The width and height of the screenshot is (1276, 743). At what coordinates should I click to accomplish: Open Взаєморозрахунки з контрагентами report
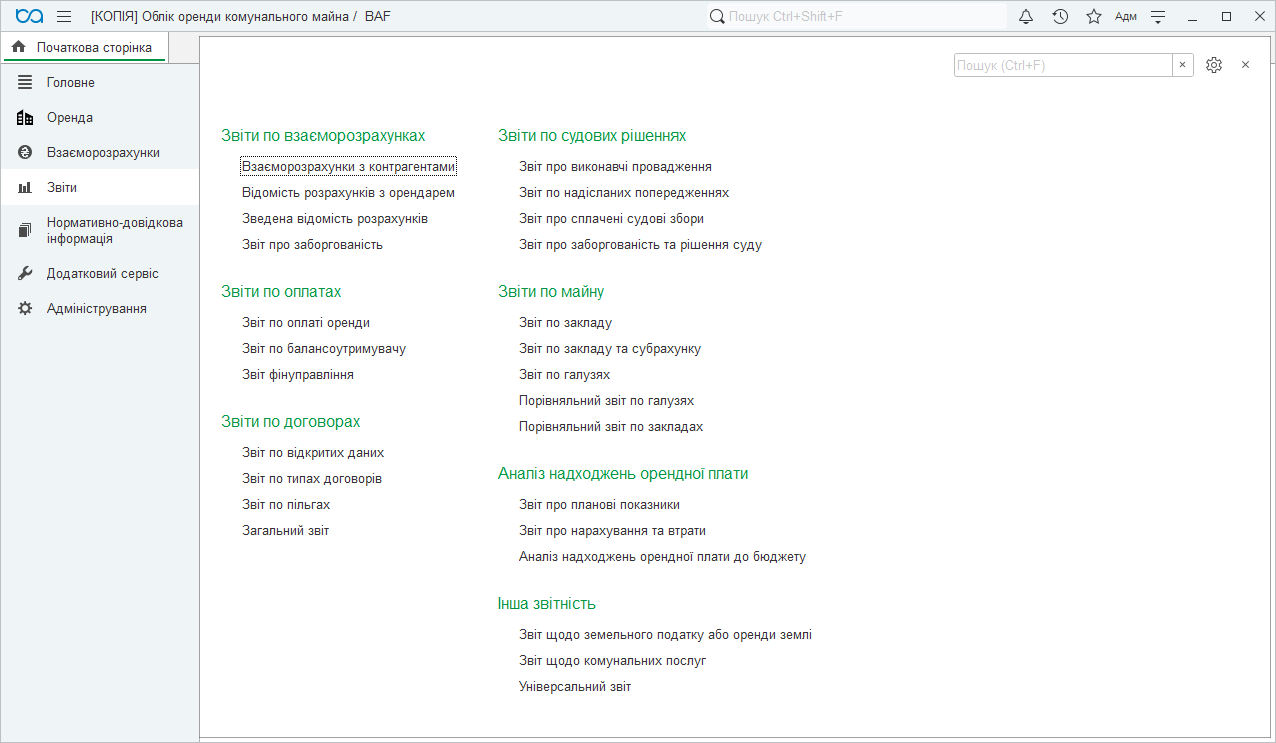coord(348,167)
